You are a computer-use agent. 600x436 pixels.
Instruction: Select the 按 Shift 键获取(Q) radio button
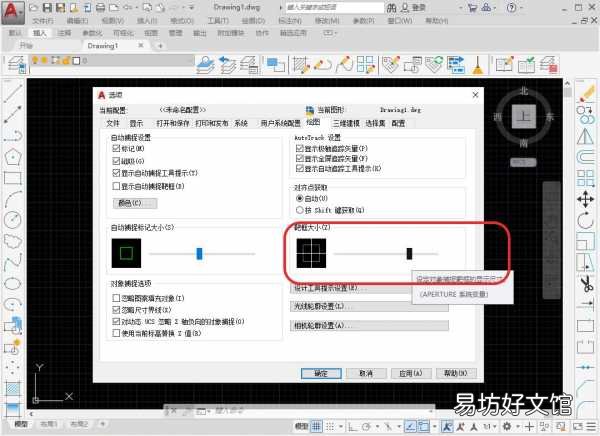300,210
